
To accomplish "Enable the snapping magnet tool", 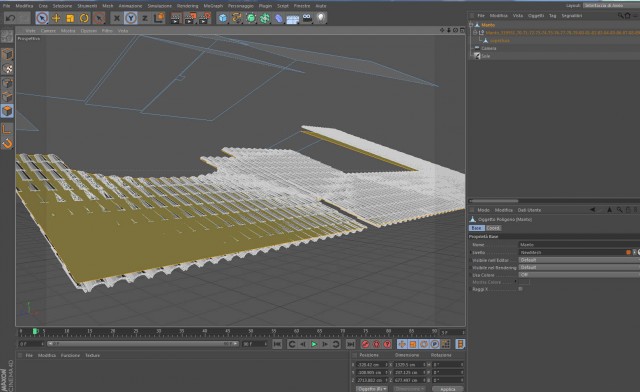I will 7,144.
